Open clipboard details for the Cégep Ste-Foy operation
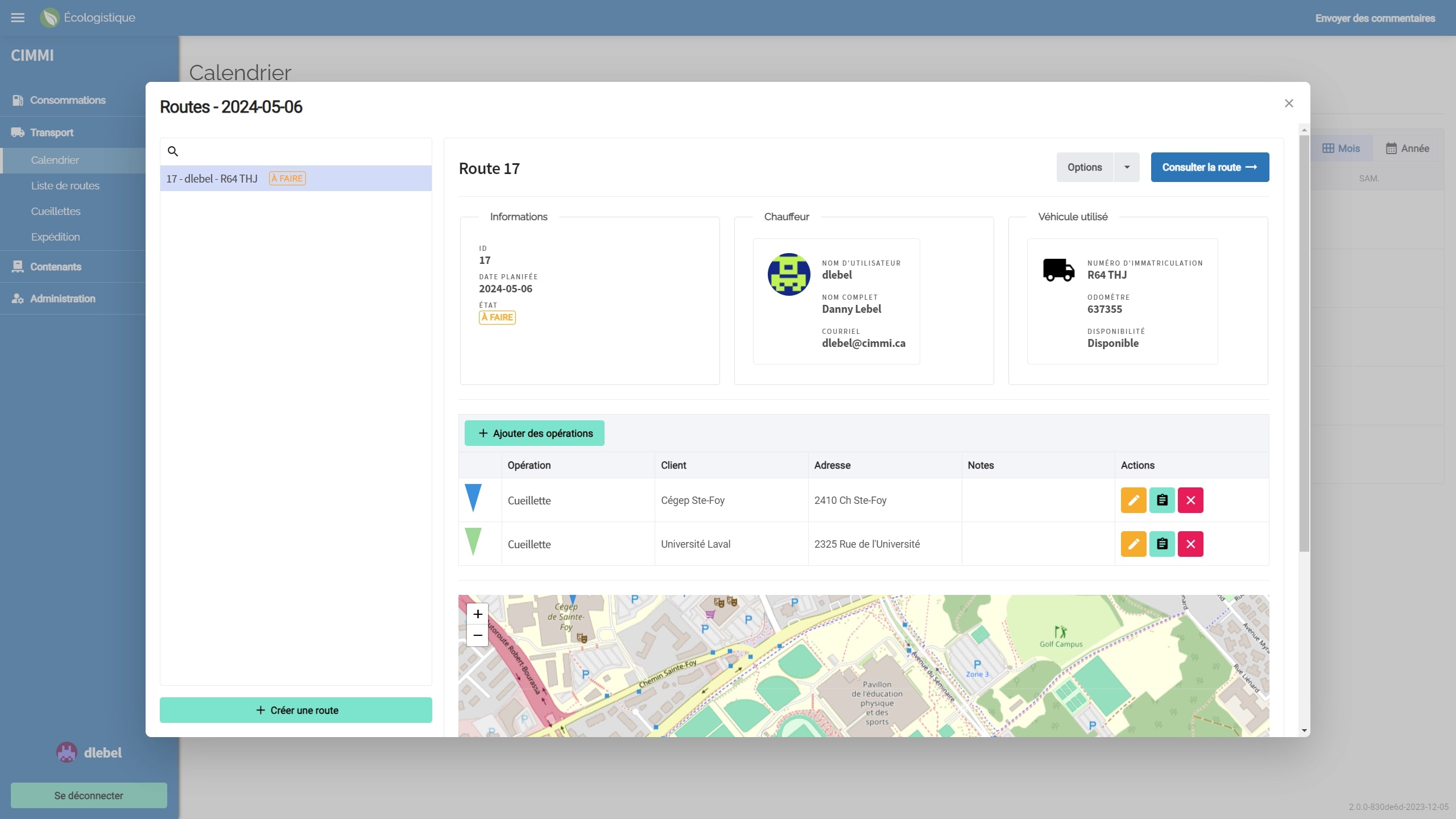The image size is (1456, 819). [1161, 500]
